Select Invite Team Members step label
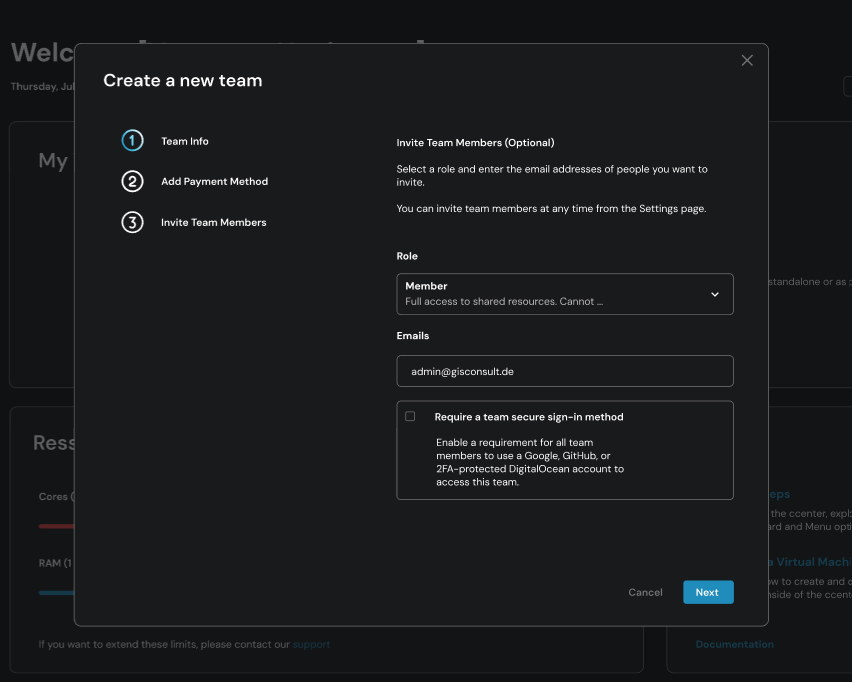 (x=213, y=222)
